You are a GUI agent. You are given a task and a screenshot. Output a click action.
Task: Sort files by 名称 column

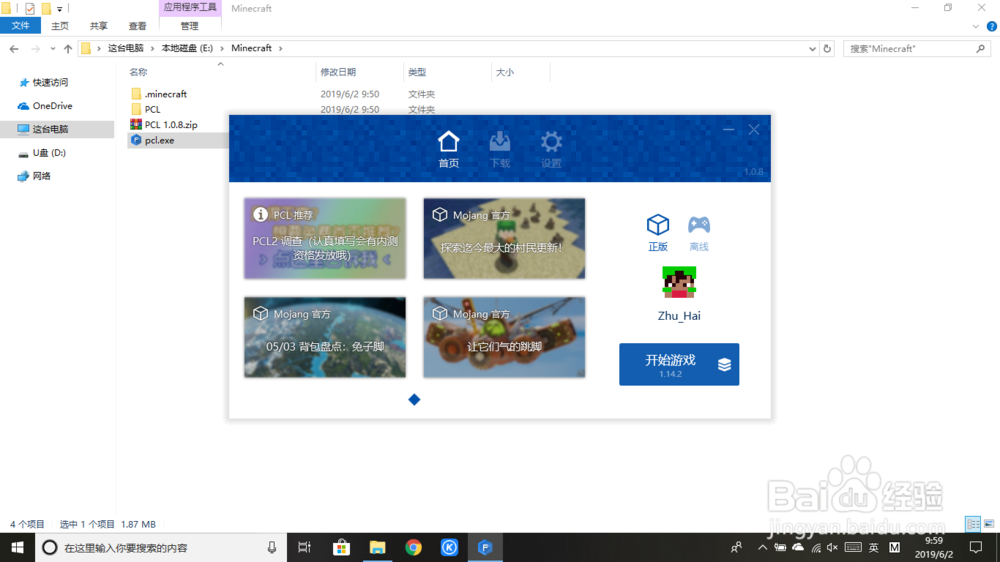tap(138, 72)
